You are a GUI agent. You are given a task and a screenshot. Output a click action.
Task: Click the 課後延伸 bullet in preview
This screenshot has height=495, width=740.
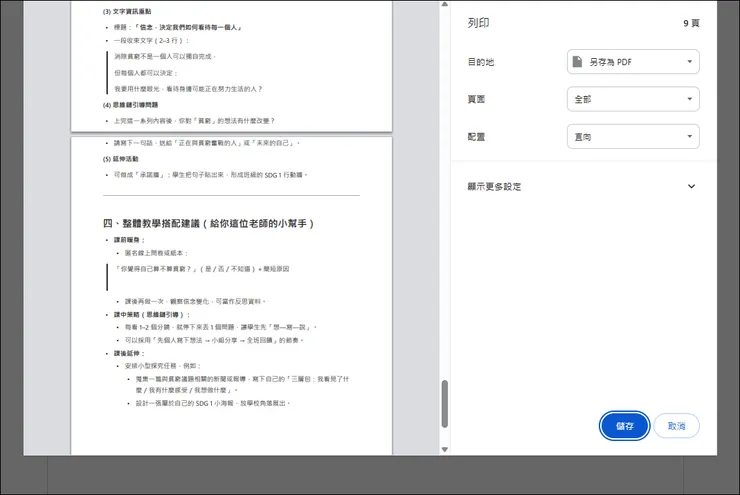coord(129,353)
